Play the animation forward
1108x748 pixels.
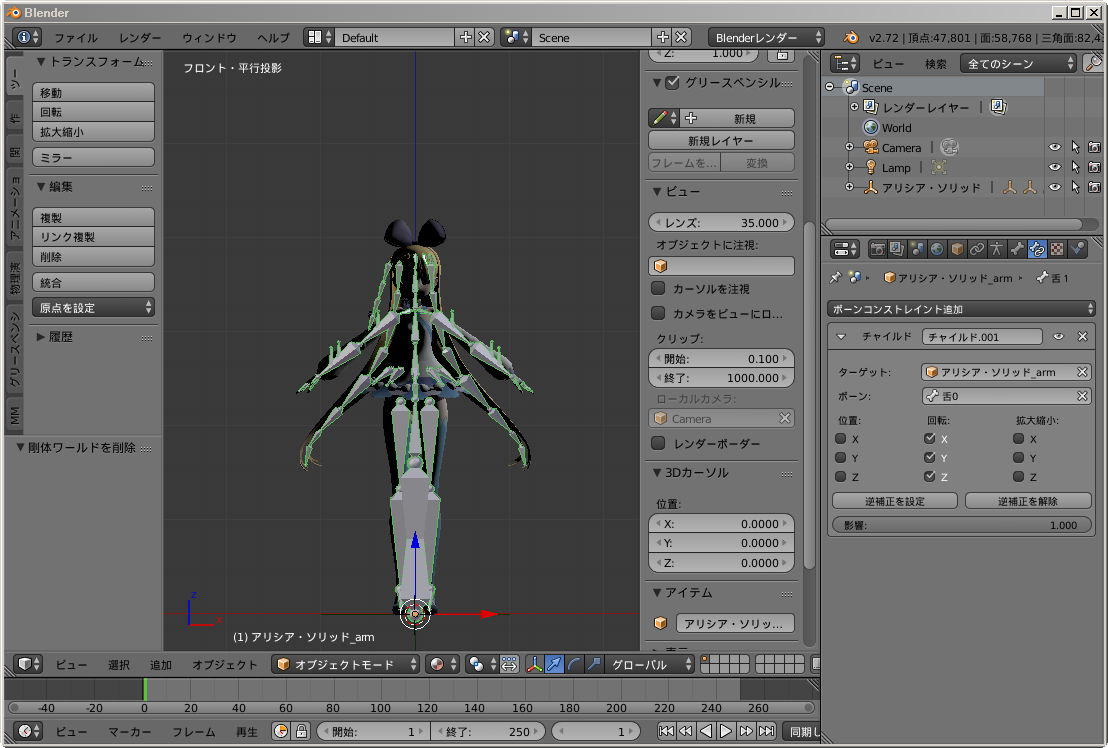726,731
